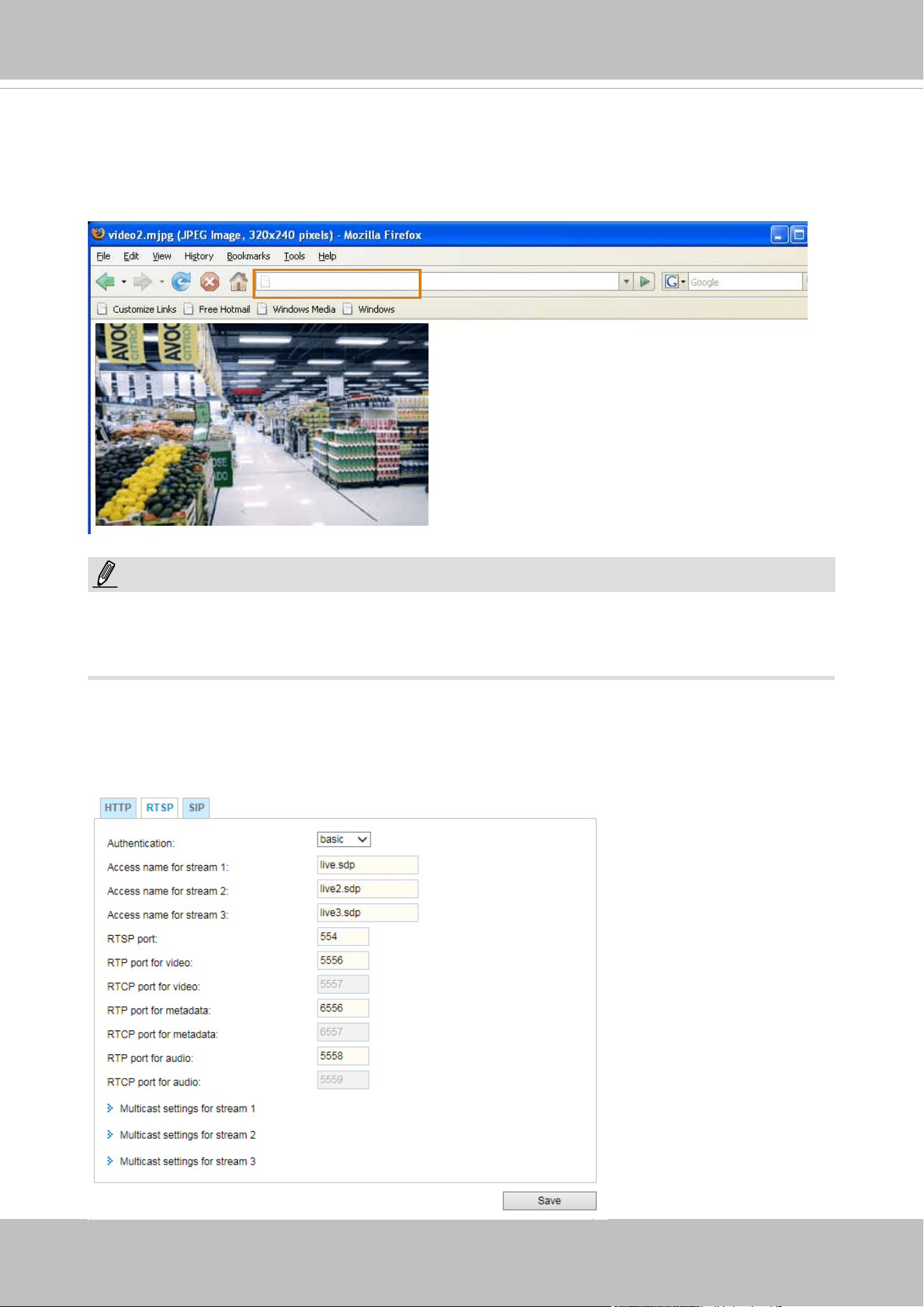Open the Bookmarks menu
Screen dimensions: 924x1307
pyautogui.click(x=248, y=256)
